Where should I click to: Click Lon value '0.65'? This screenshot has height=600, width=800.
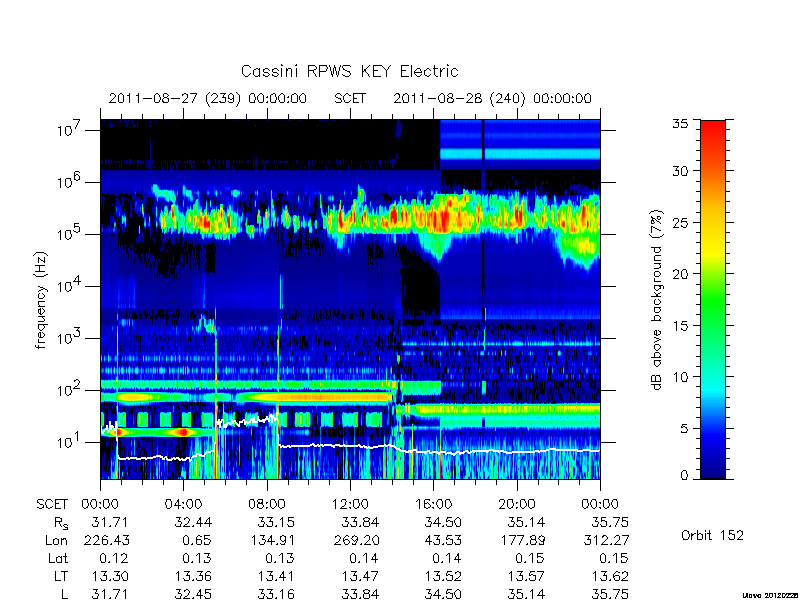pos(197,540)
